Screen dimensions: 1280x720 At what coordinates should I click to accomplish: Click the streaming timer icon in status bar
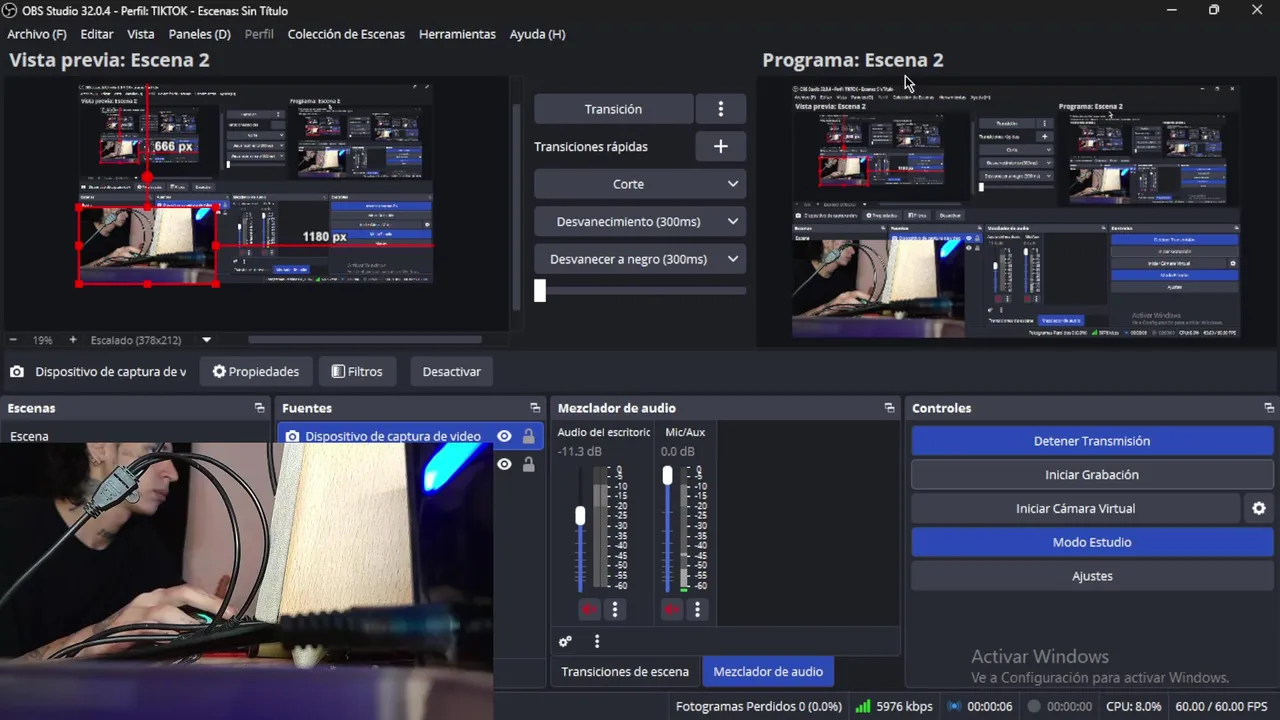[x=955, y=706]
